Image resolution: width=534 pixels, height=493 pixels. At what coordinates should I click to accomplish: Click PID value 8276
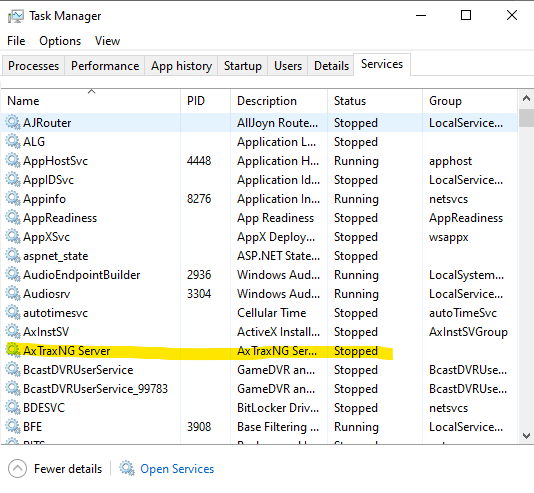[x=199, y=199]
